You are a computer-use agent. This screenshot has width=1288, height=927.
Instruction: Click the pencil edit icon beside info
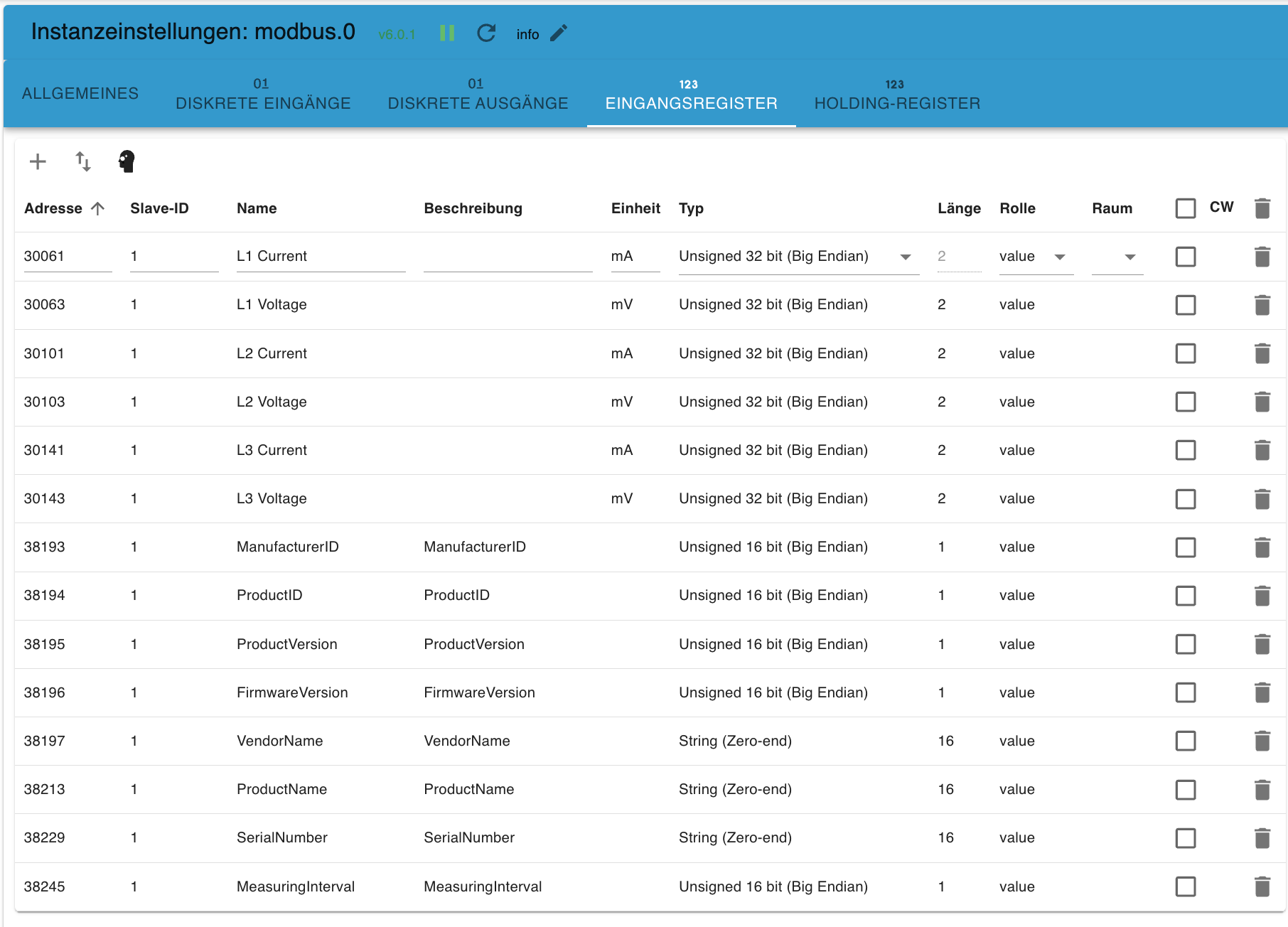(559, 33)
